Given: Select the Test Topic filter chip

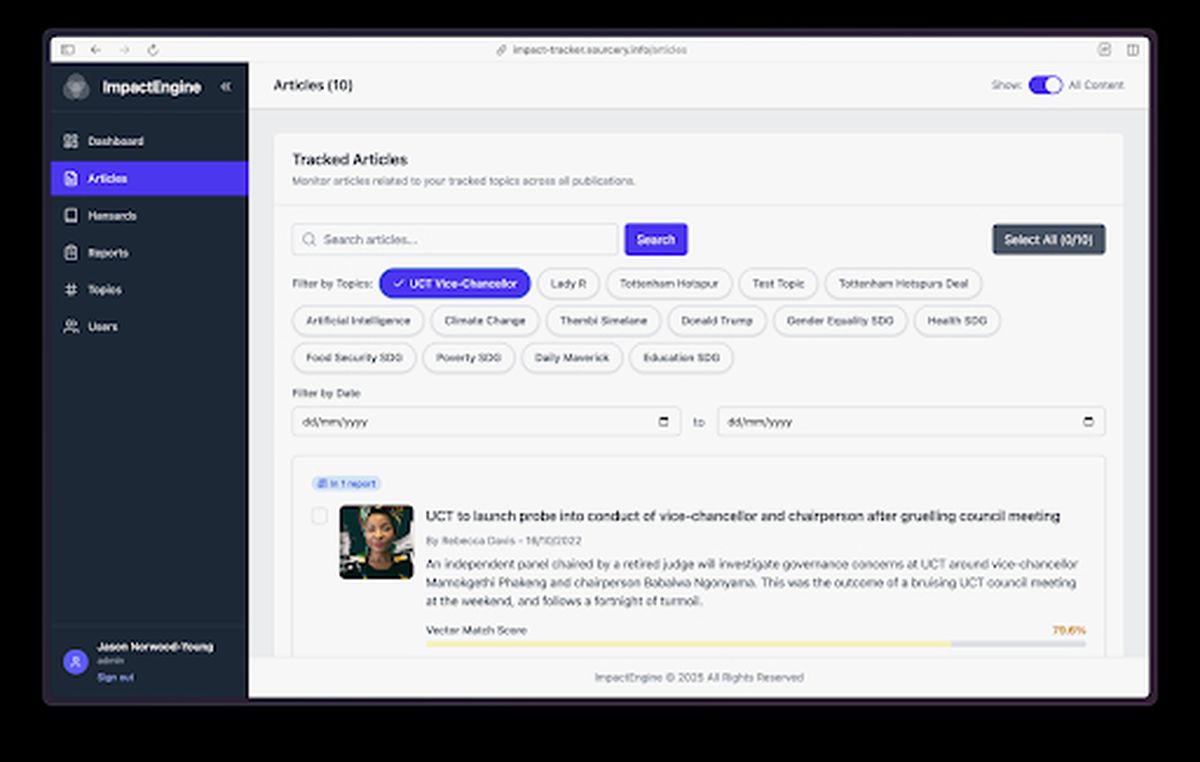Looking at the screenshot, I should pyautogui.click(x=779, y=284).
